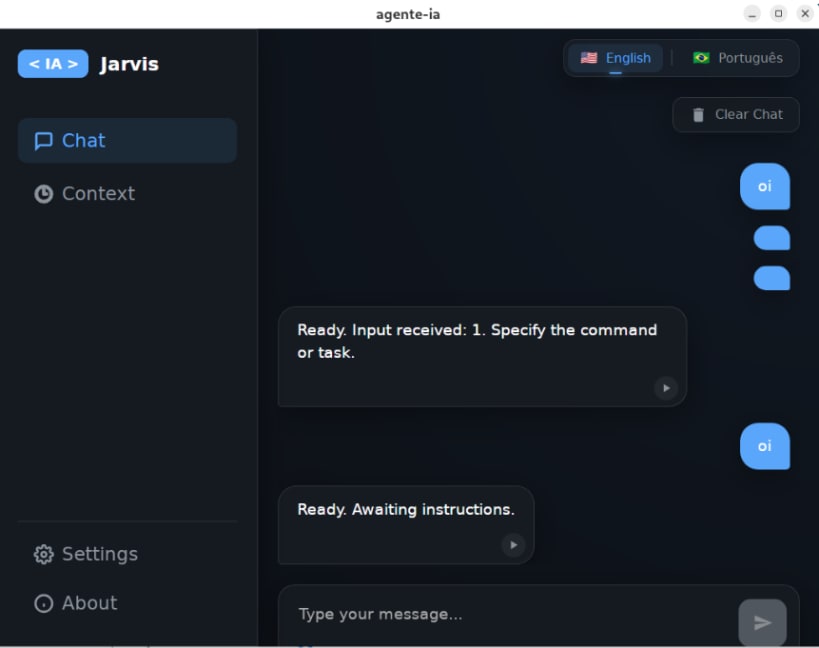Send the message with the arrow button

tap(763, 622)
